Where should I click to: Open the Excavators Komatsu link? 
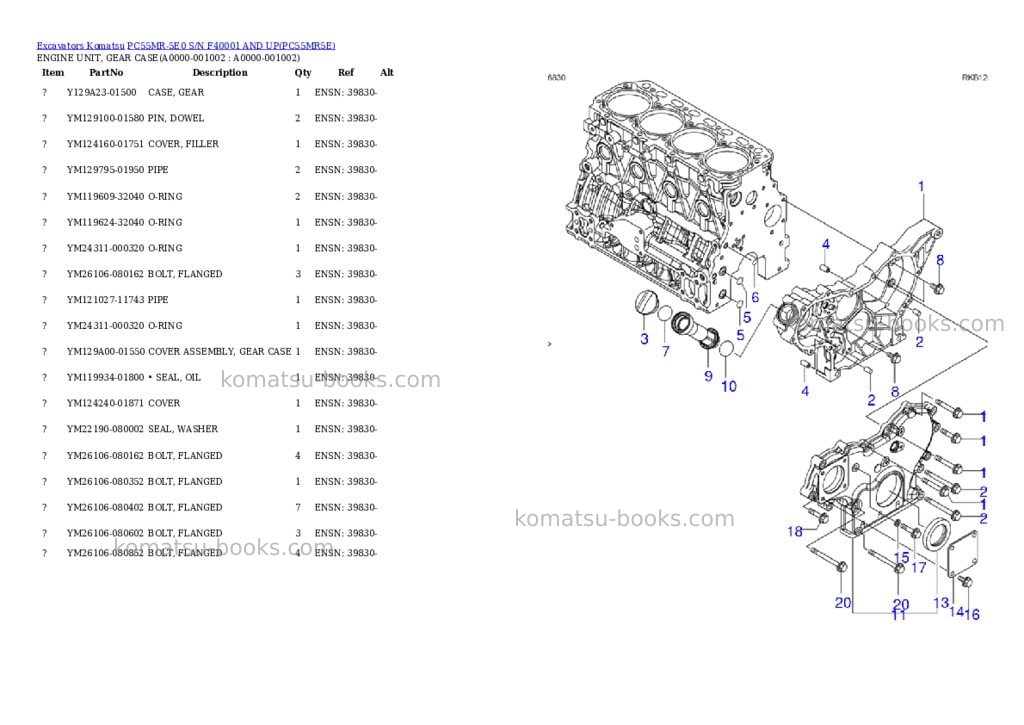click(x=80, y=46)
